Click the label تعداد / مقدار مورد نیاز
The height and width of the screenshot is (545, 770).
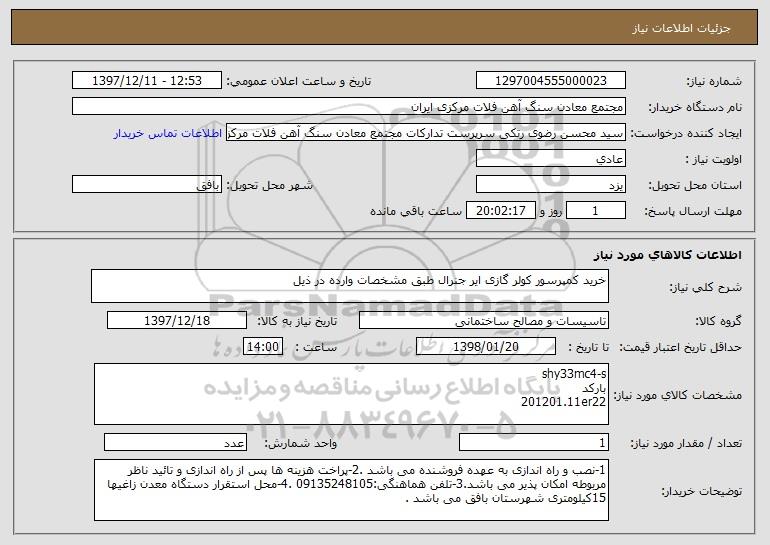[686, 443]
